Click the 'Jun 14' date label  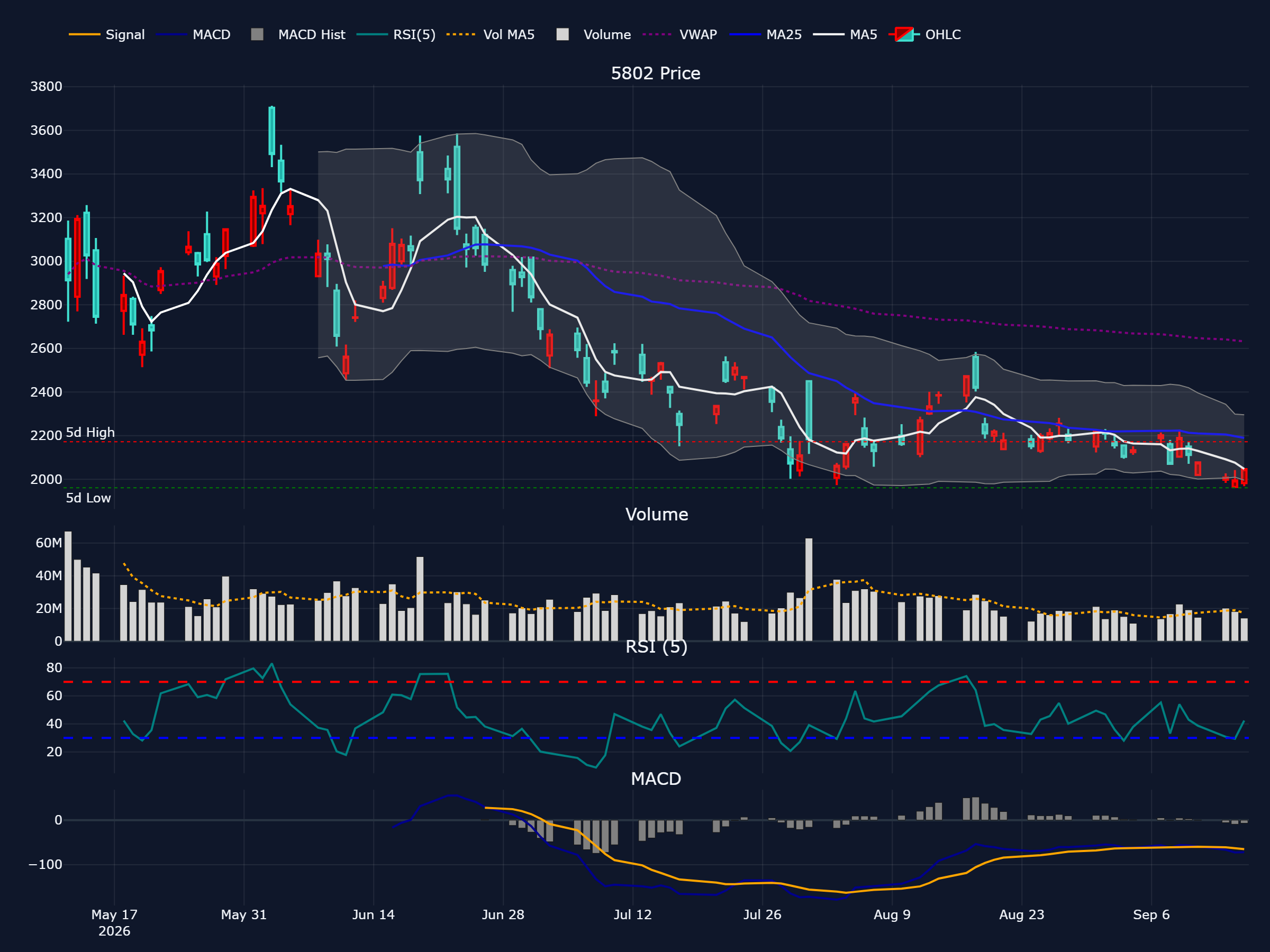pyautogui.click(x=374, y=914)
